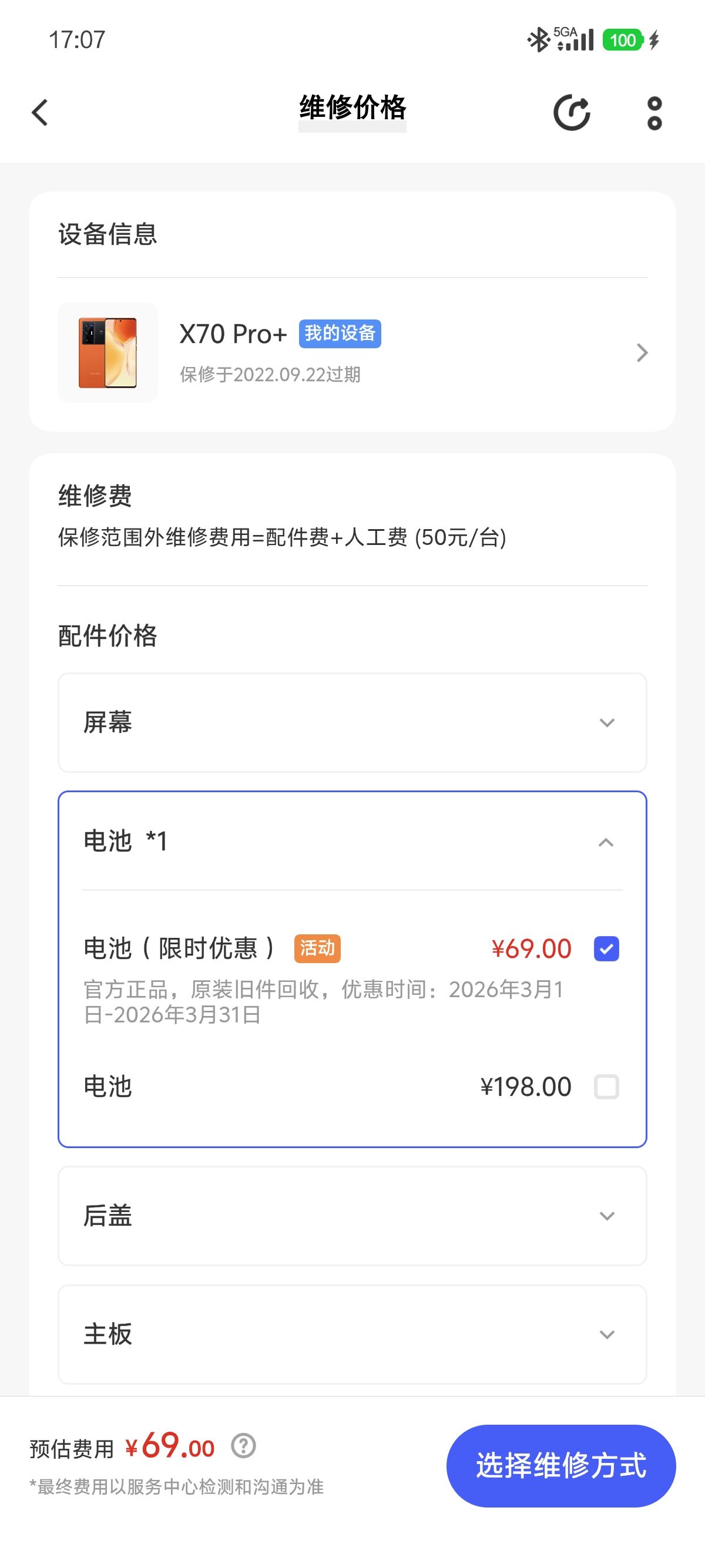This screenshot has width=705, height=1568.
Task: Tap the estimated cost help icon
Action: click(x=244, y=1446)
